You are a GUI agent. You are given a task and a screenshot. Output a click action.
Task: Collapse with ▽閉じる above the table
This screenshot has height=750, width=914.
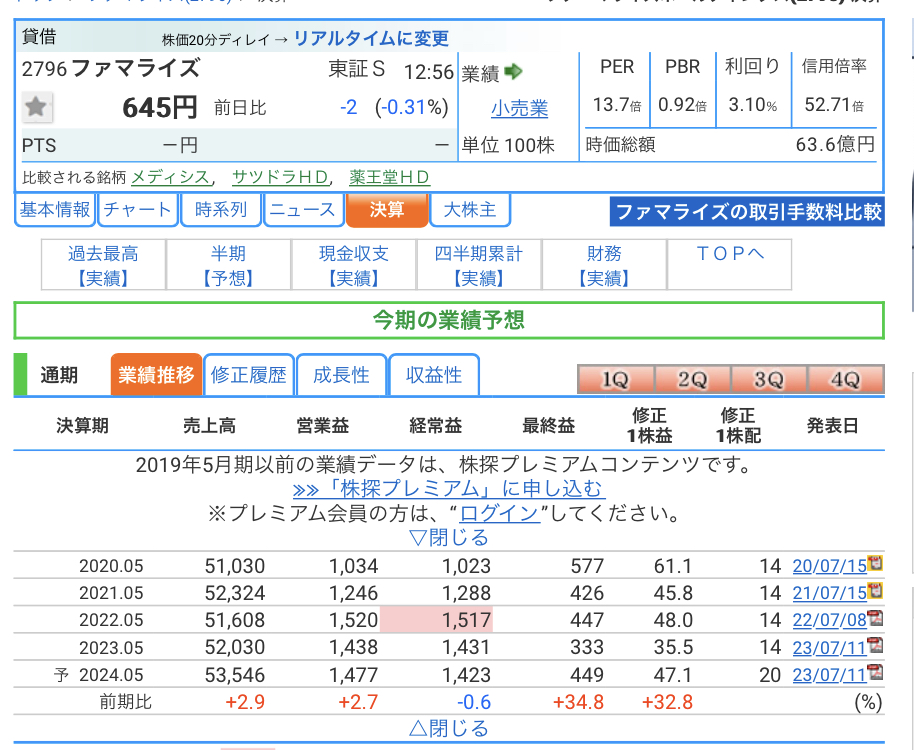(x=449, y=537)
